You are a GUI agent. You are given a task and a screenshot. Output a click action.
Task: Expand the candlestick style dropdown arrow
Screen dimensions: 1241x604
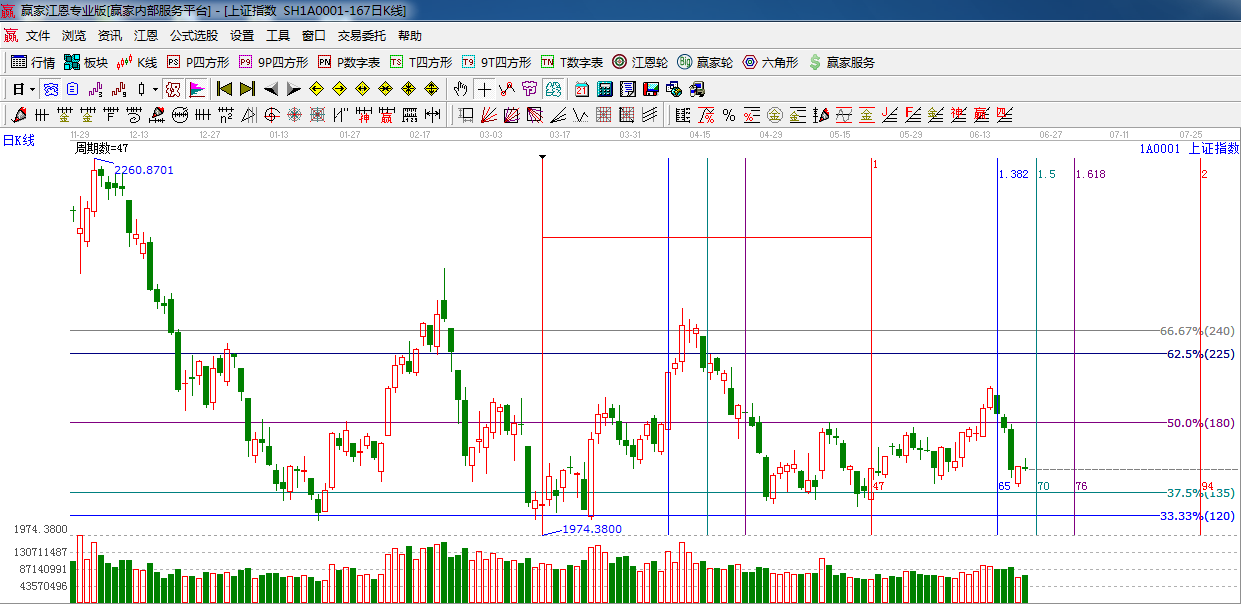click(x=155, y=89)
